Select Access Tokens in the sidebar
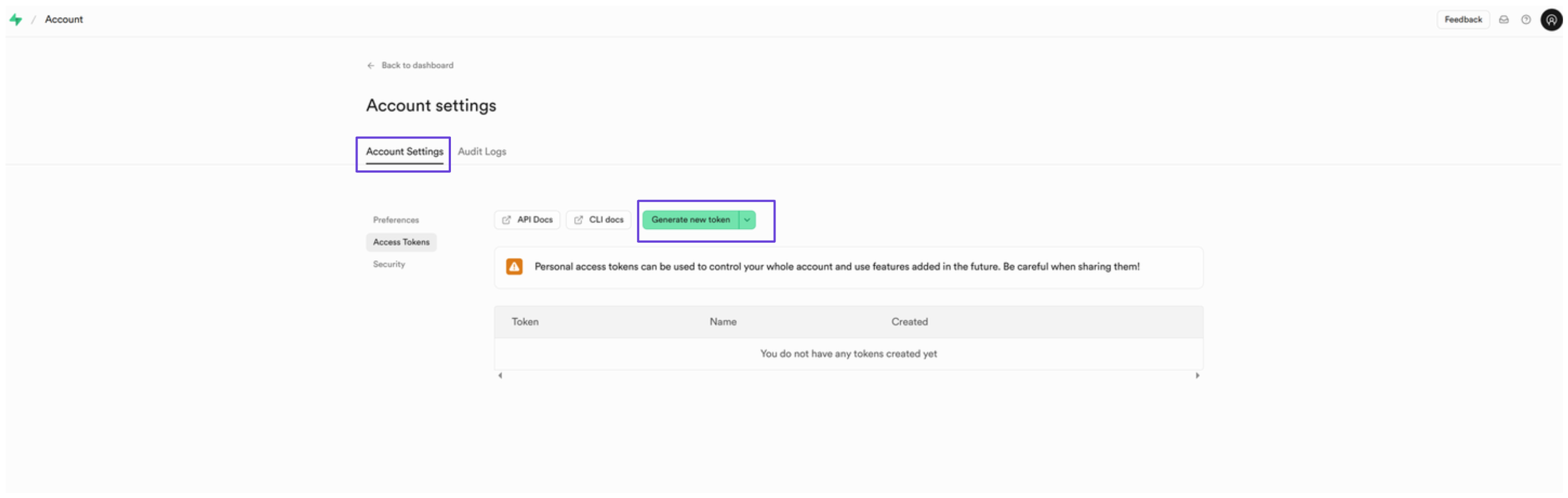The image size is (1568, 498). tap(401, 242)
